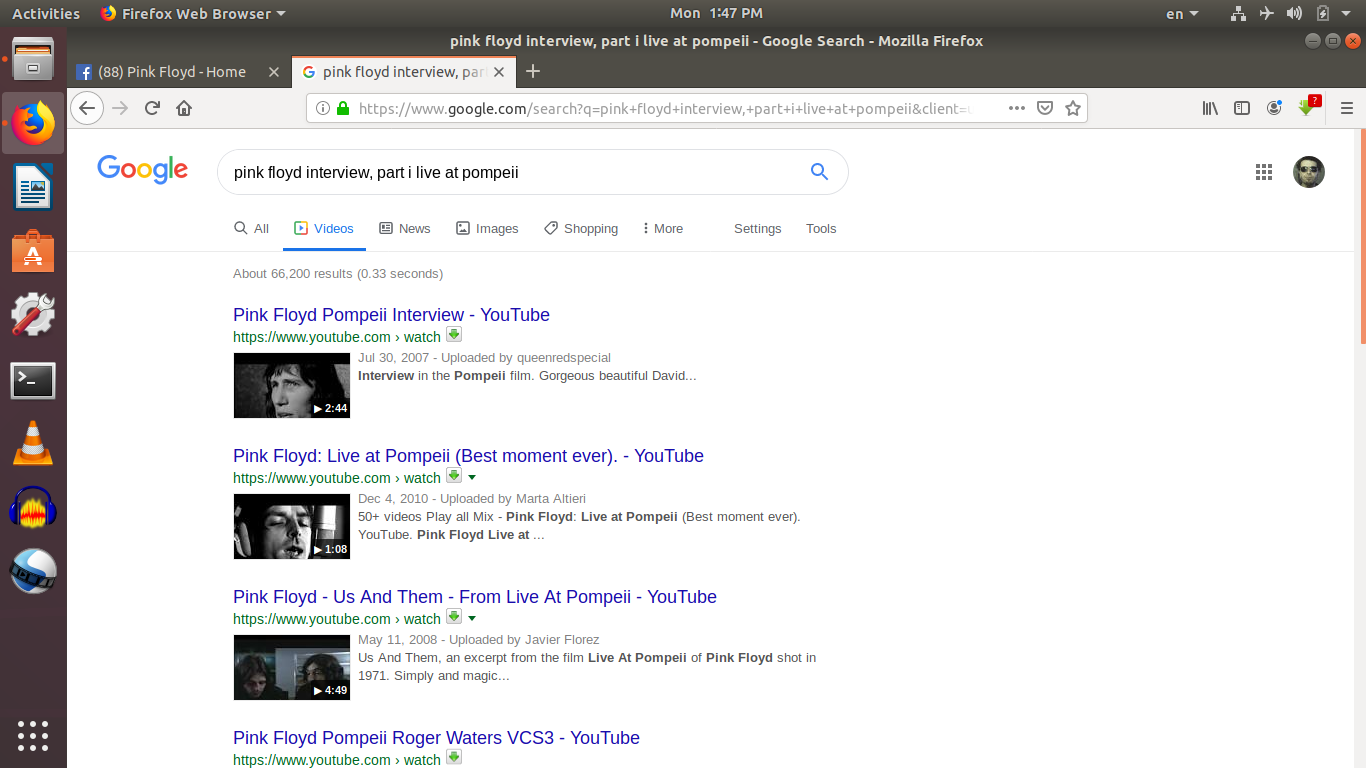Open the Firefox account toolbar icon
Viewport: 1366px width, 768px height.
[x=1274, y=108]
